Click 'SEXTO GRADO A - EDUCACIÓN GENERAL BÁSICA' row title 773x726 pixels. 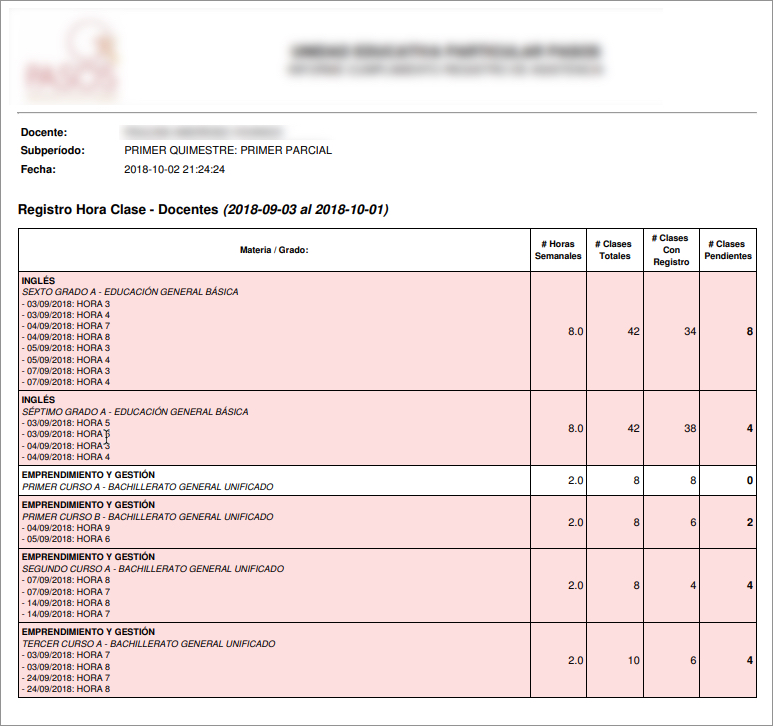[130, 292]
